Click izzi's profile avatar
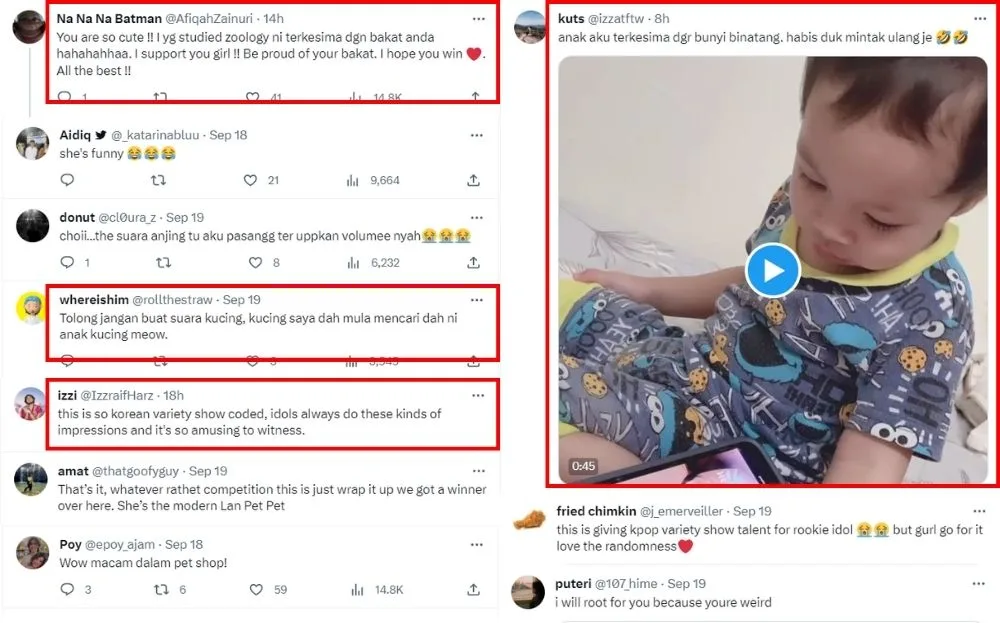The image size is (1000, 623). (x=31, y=402)
